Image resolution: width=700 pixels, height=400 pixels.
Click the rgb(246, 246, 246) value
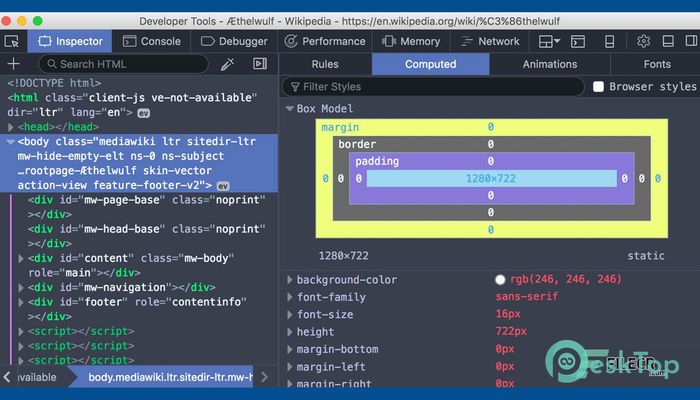pos(566,279)
